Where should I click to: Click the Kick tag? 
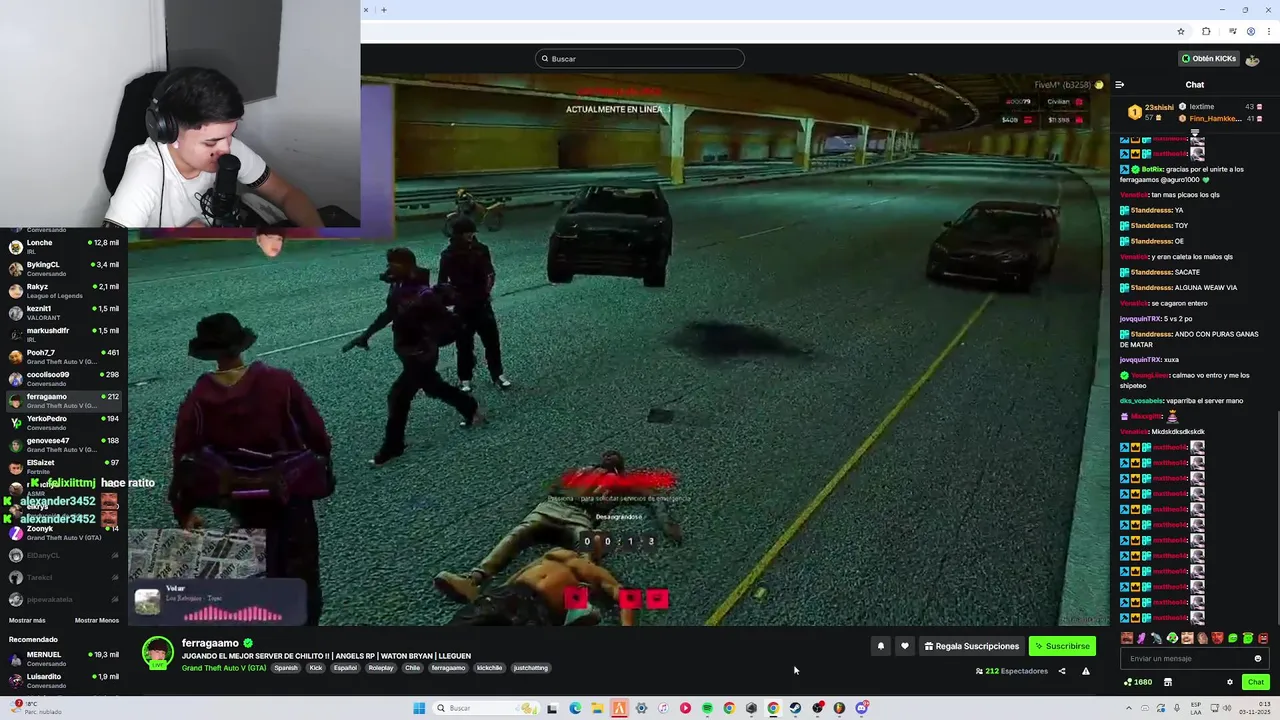[316, 668]
